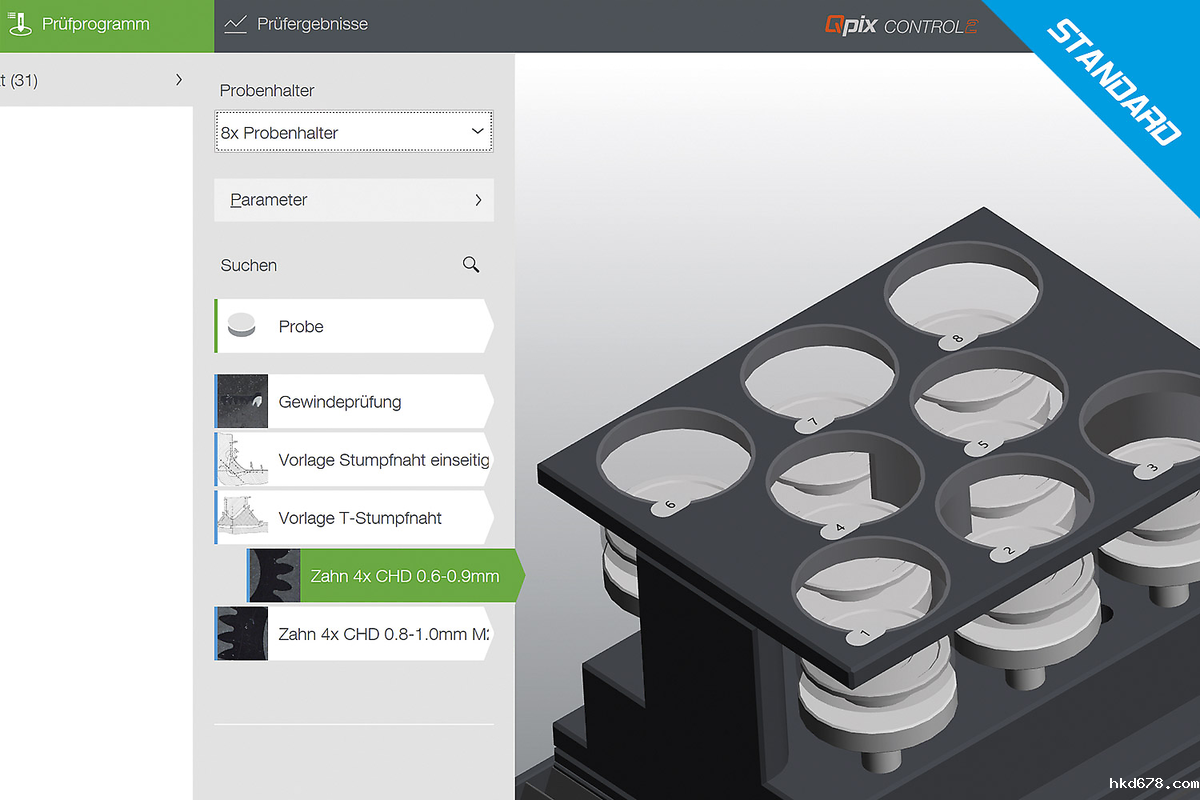Image resolution: width=1200 pixels, height=800 pixels.
Task: Expand the list showing (31) items
Action: pyautogui.click(x=95, y=80)
